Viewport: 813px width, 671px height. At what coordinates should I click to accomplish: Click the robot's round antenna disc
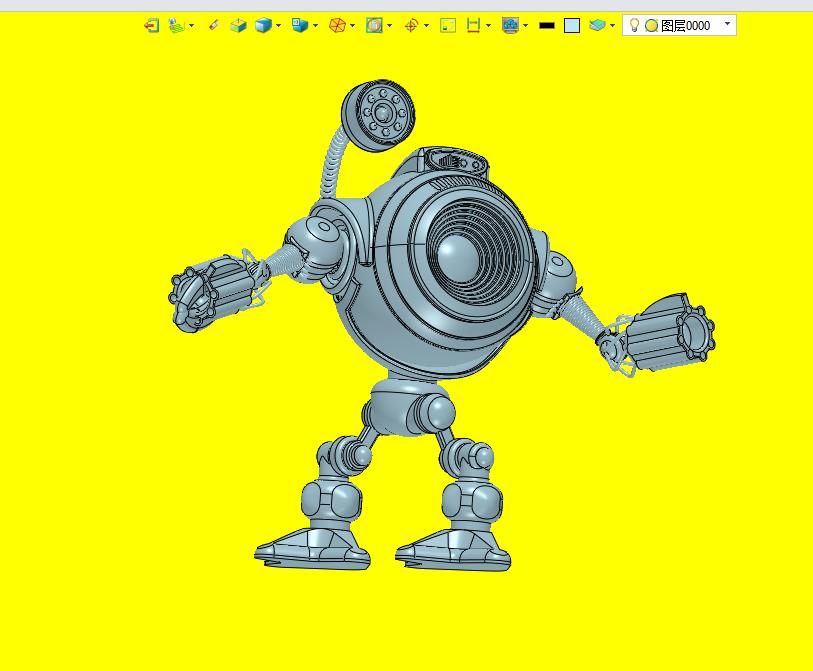coord(378,114)
